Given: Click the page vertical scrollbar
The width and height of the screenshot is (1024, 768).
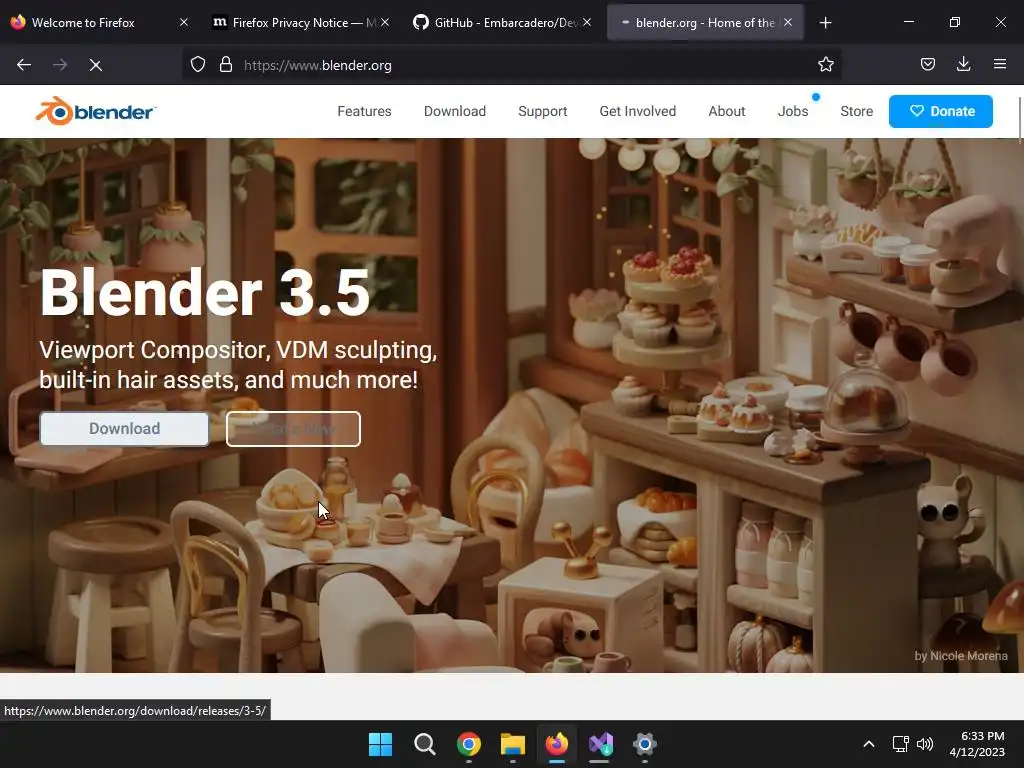Looking at the screenshot, I should pos(1020,118).
